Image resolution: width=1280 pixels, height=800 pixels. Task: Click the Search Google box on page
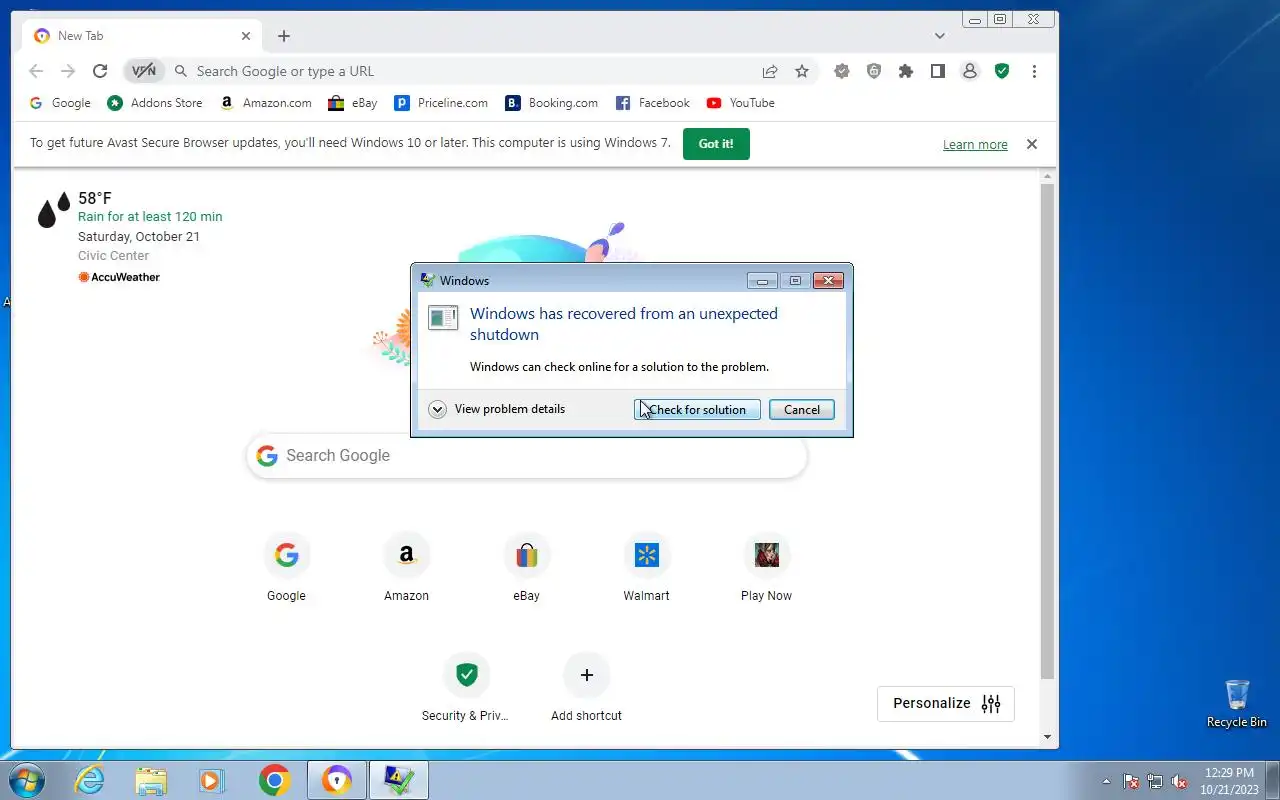[x=527, y=456]
